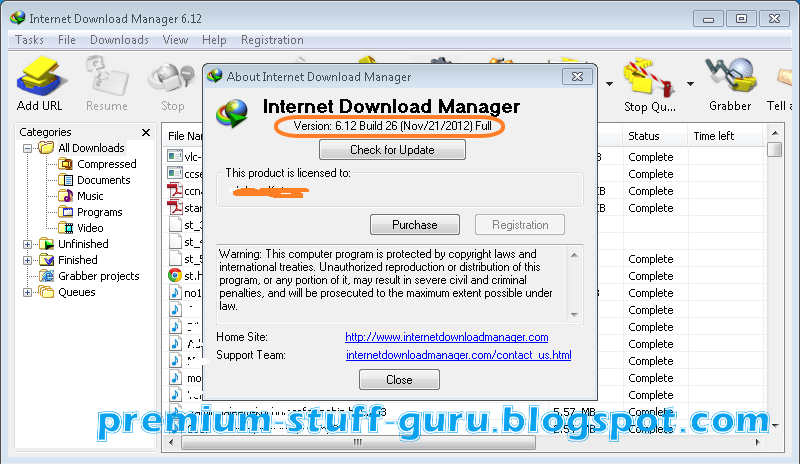Click the Close button in About dialog

point(399,380)
